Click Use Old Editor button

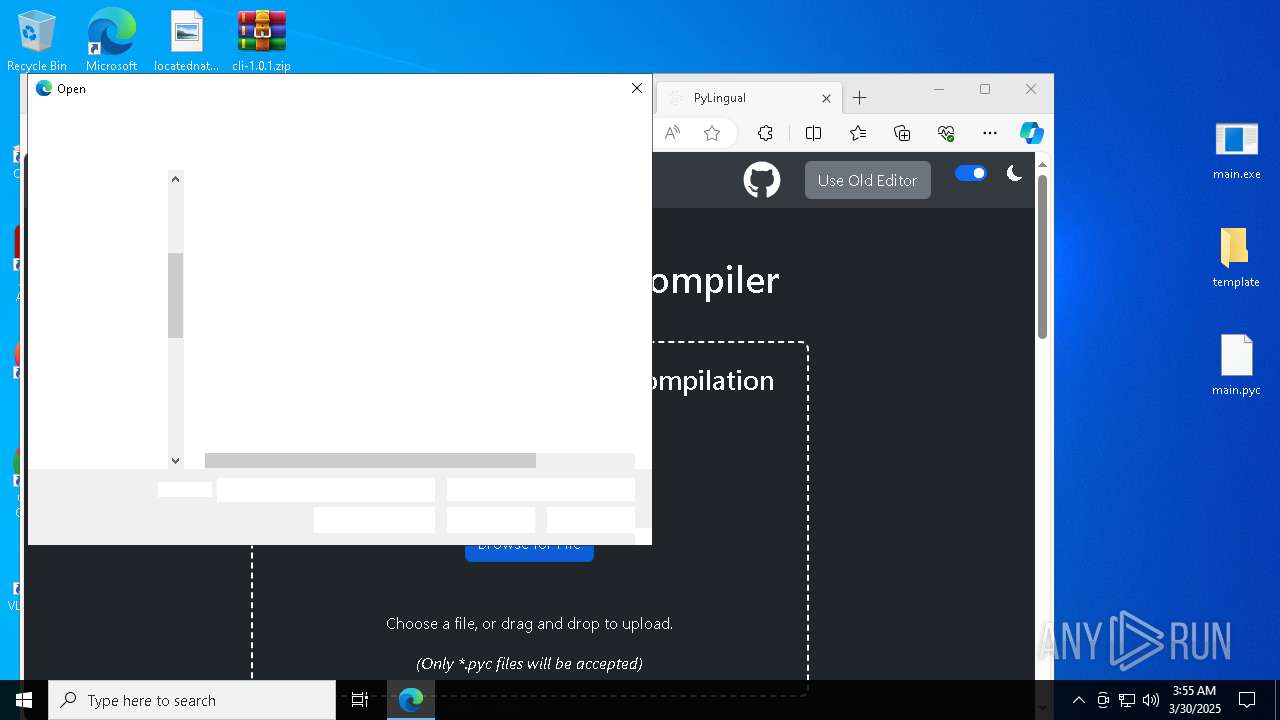click(x=867, y=180)
